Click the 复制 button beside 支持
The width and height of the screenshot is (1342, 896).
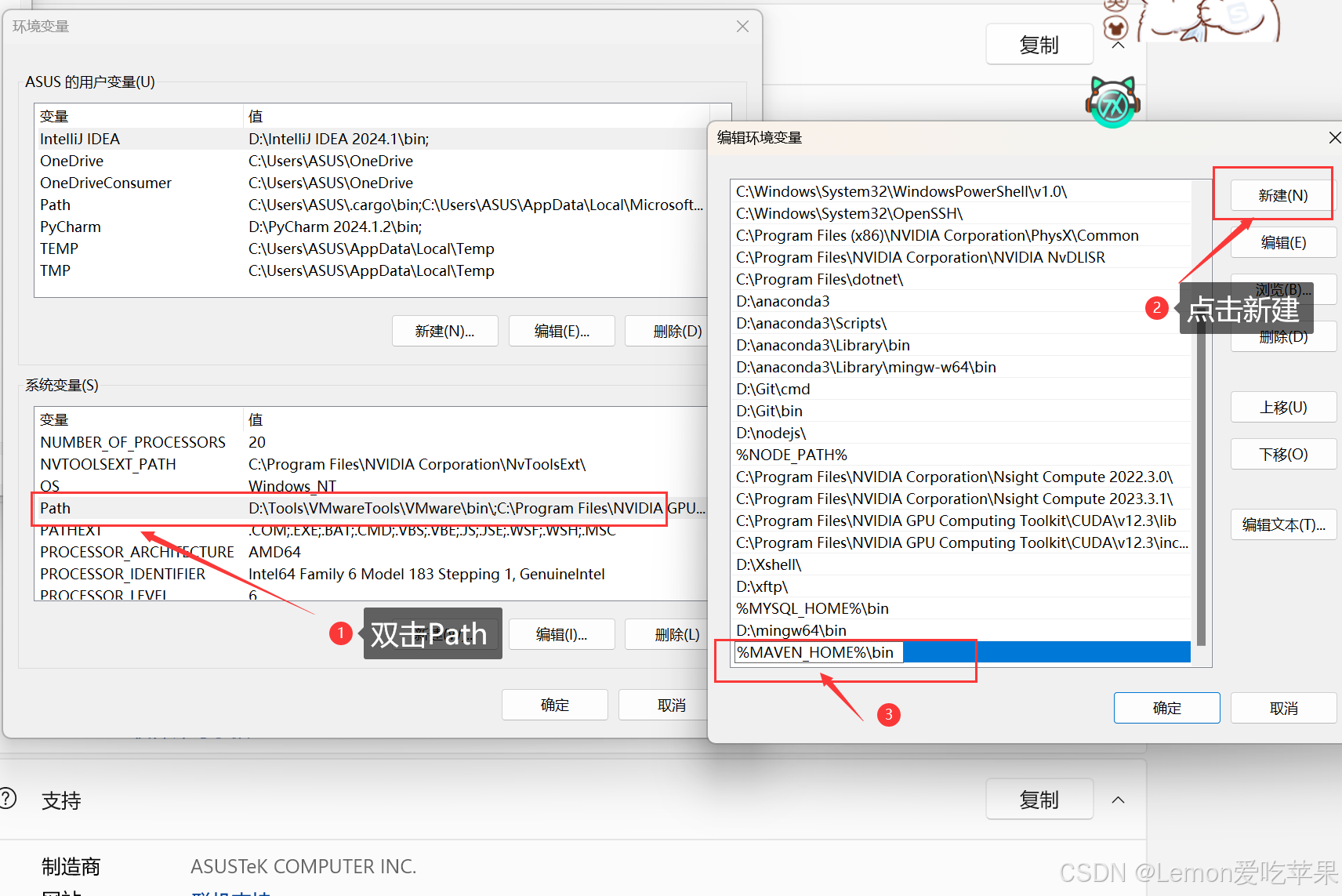tap(1039, 800)
